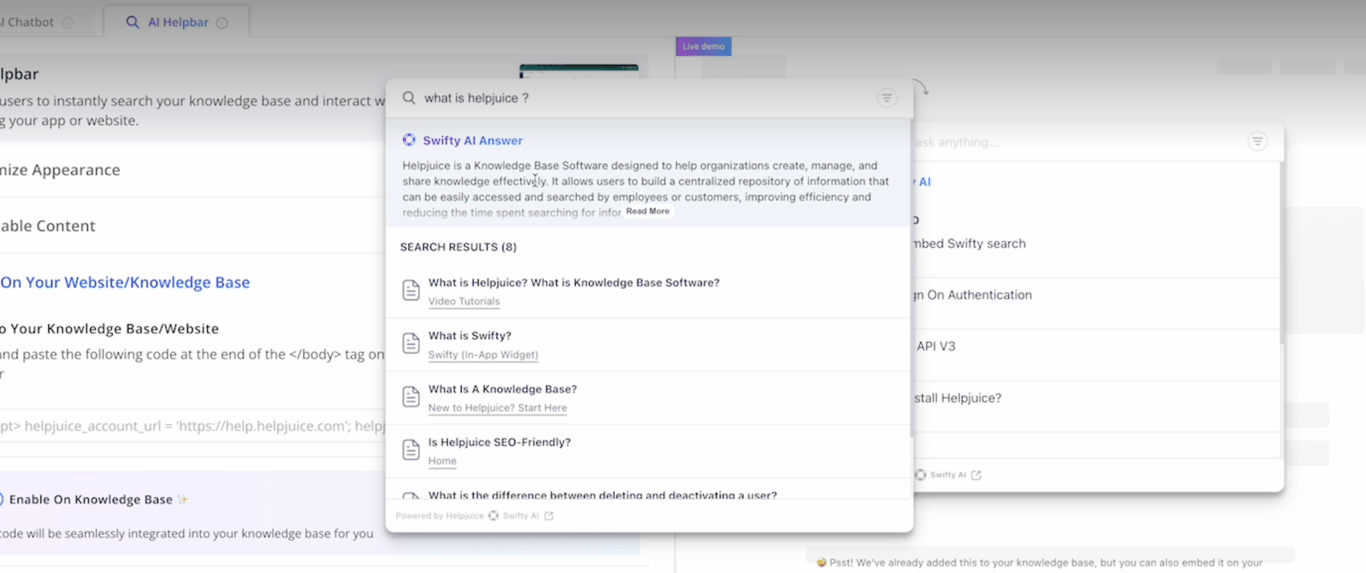This screenshot has height=573, width=1366.
Task: Click info icon next to AI Chatbot tab
Action: [x=67, y=23]
